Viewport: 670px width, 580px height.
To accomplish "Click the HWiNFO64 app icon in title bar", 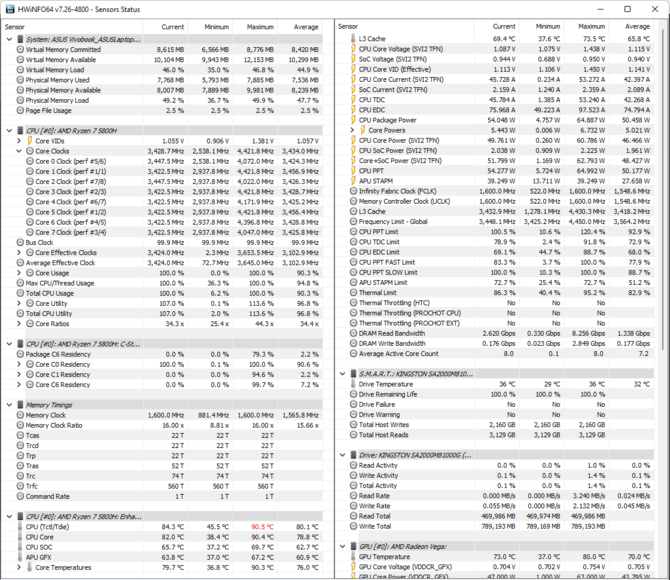I will click(9, 9).
